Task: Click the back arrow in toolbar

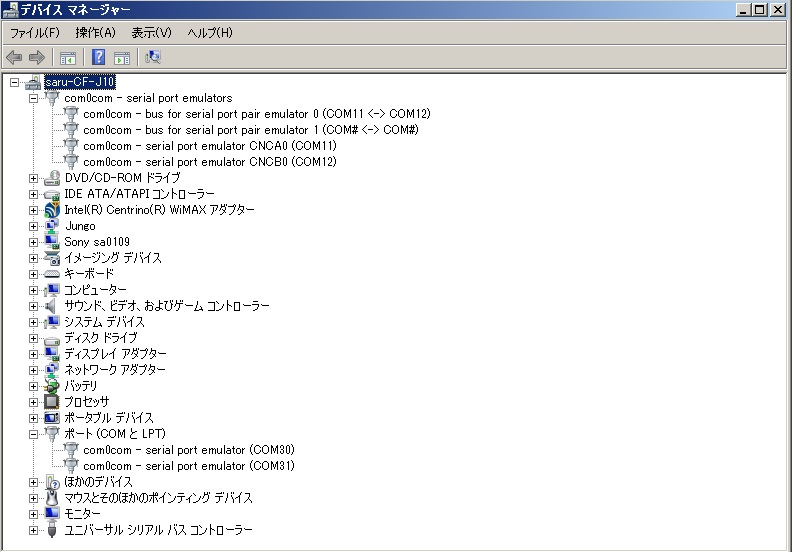Action: coord(14,57)
